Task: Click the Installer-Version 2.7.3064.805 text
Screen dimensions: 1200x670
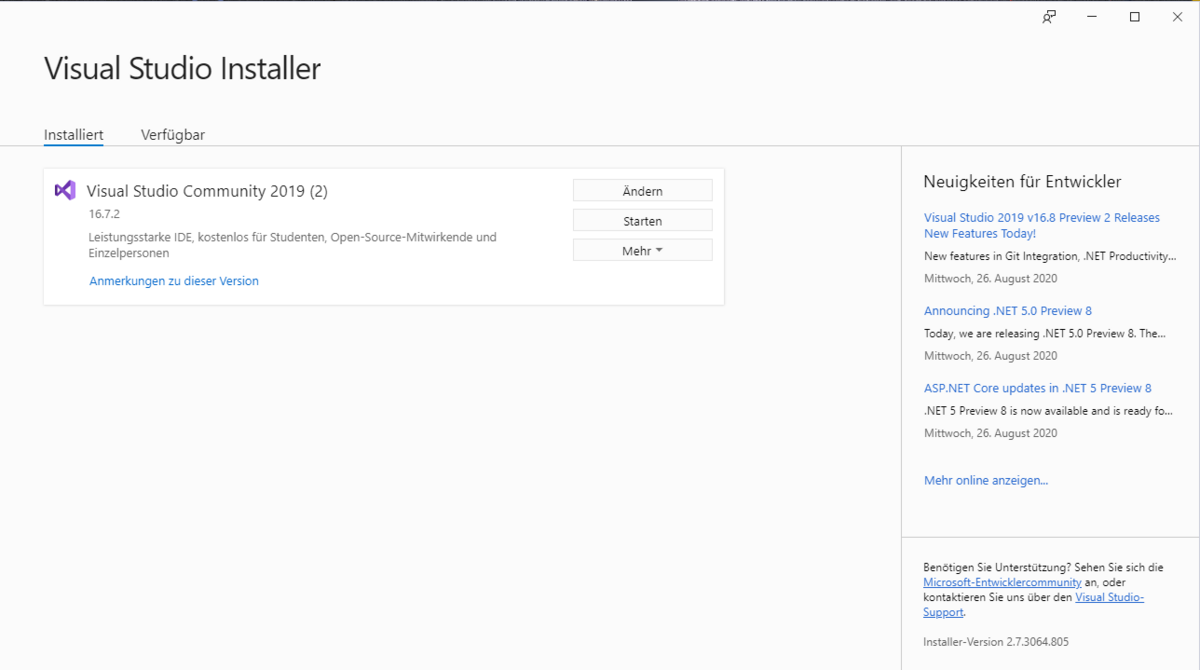Action: point(995,642)
